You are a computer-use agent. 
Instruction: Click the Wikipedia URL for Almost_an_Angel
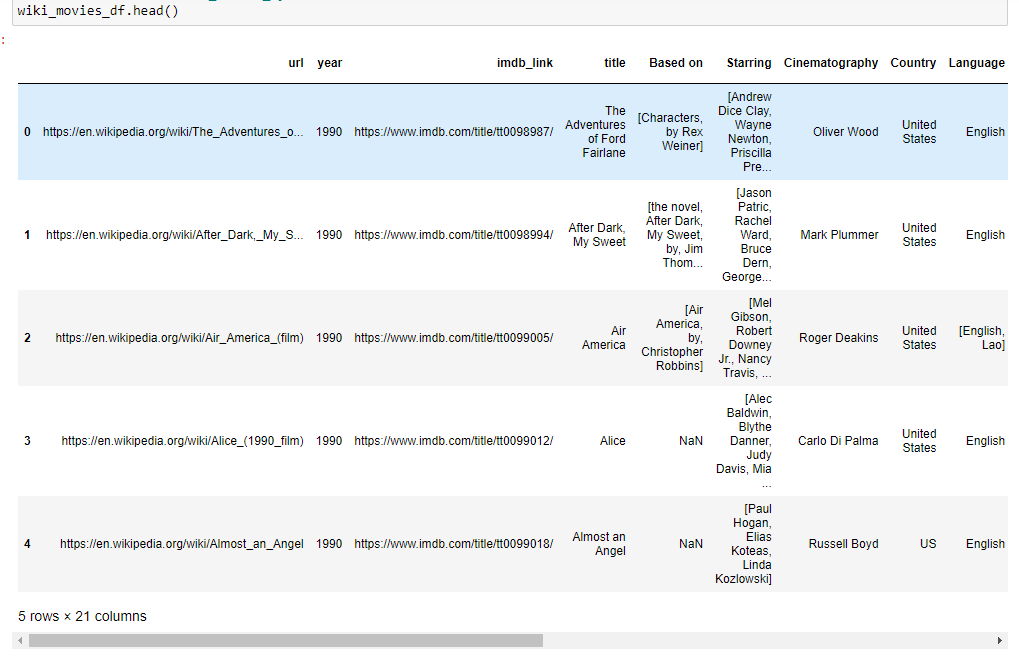[x=181, y=544]
